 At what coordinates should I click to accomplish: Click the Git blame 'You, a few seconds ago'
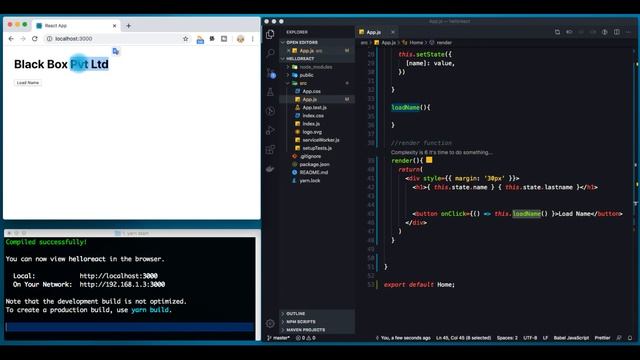coord(403,338)
